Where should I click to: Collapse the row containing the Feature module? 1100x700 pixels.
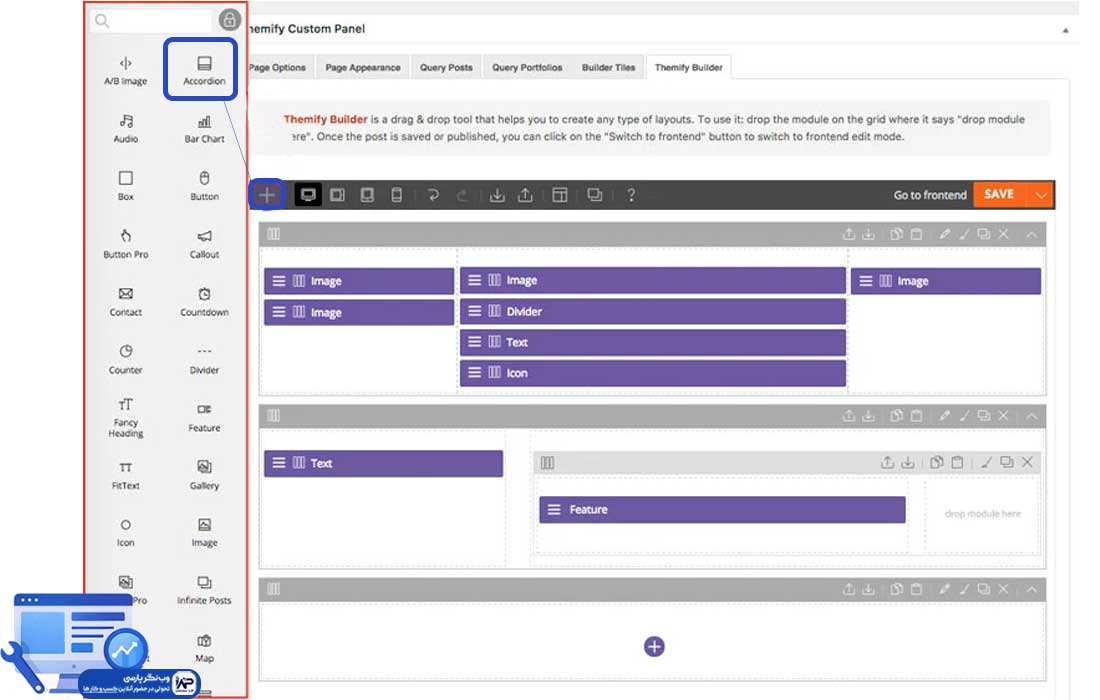[x=1031, y=416]
